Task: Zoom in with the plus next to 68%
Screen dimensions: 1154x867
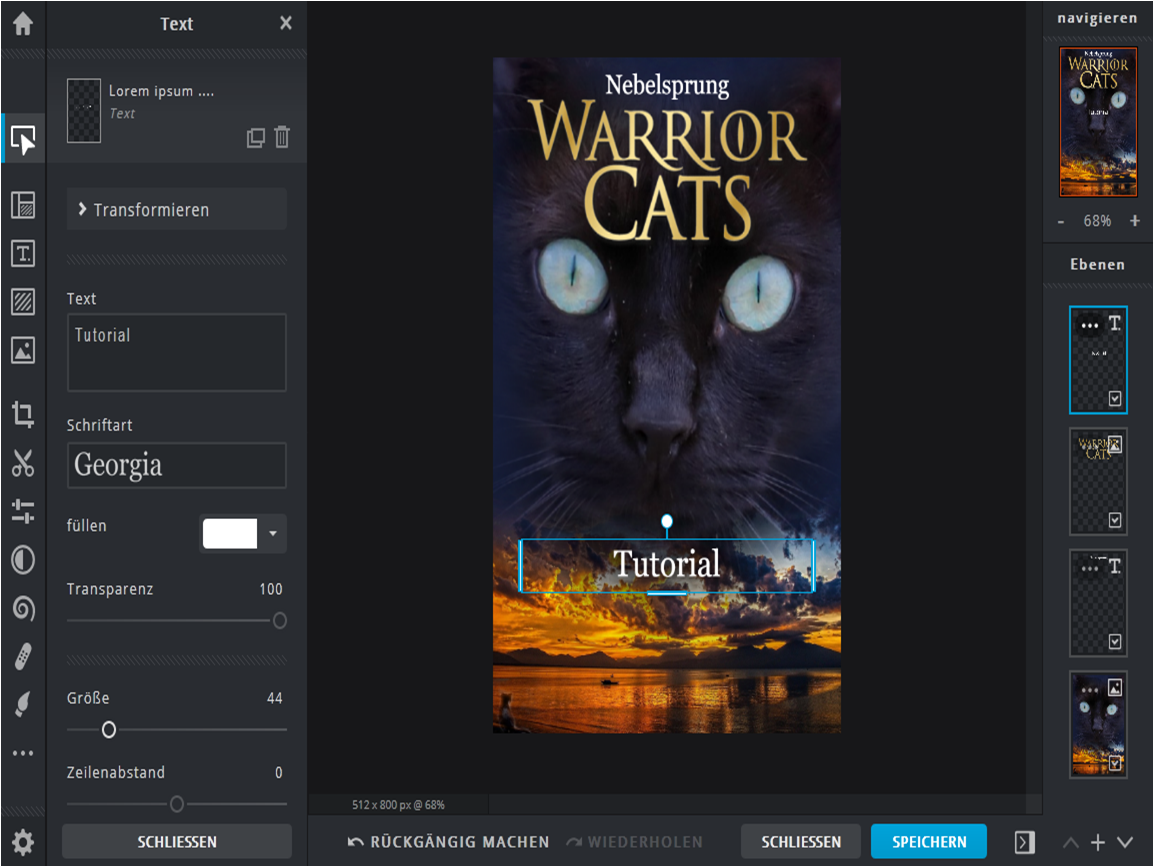Action: pyautogui.click(x=1135, y=221)
